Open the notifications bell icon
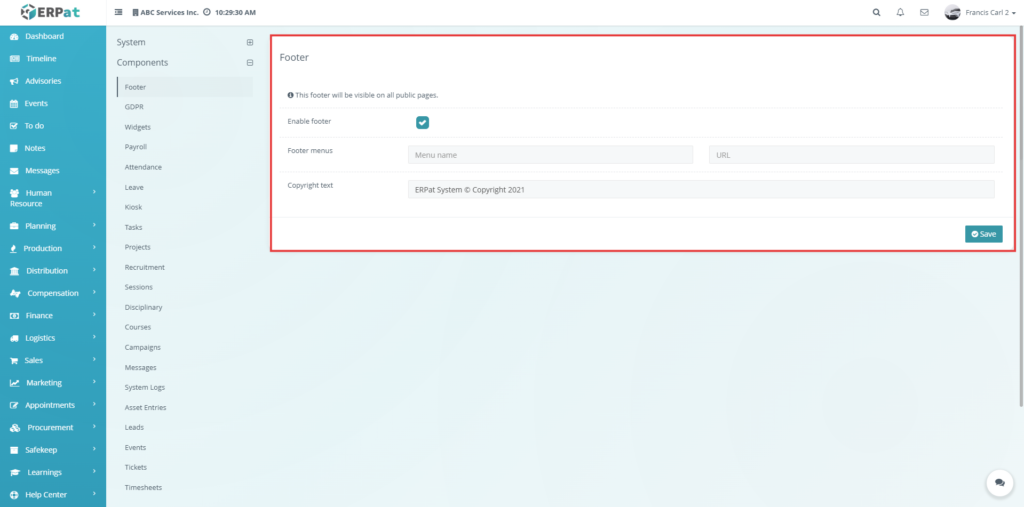Viewport: 1024px width, 507px height. tap(900, 12)
